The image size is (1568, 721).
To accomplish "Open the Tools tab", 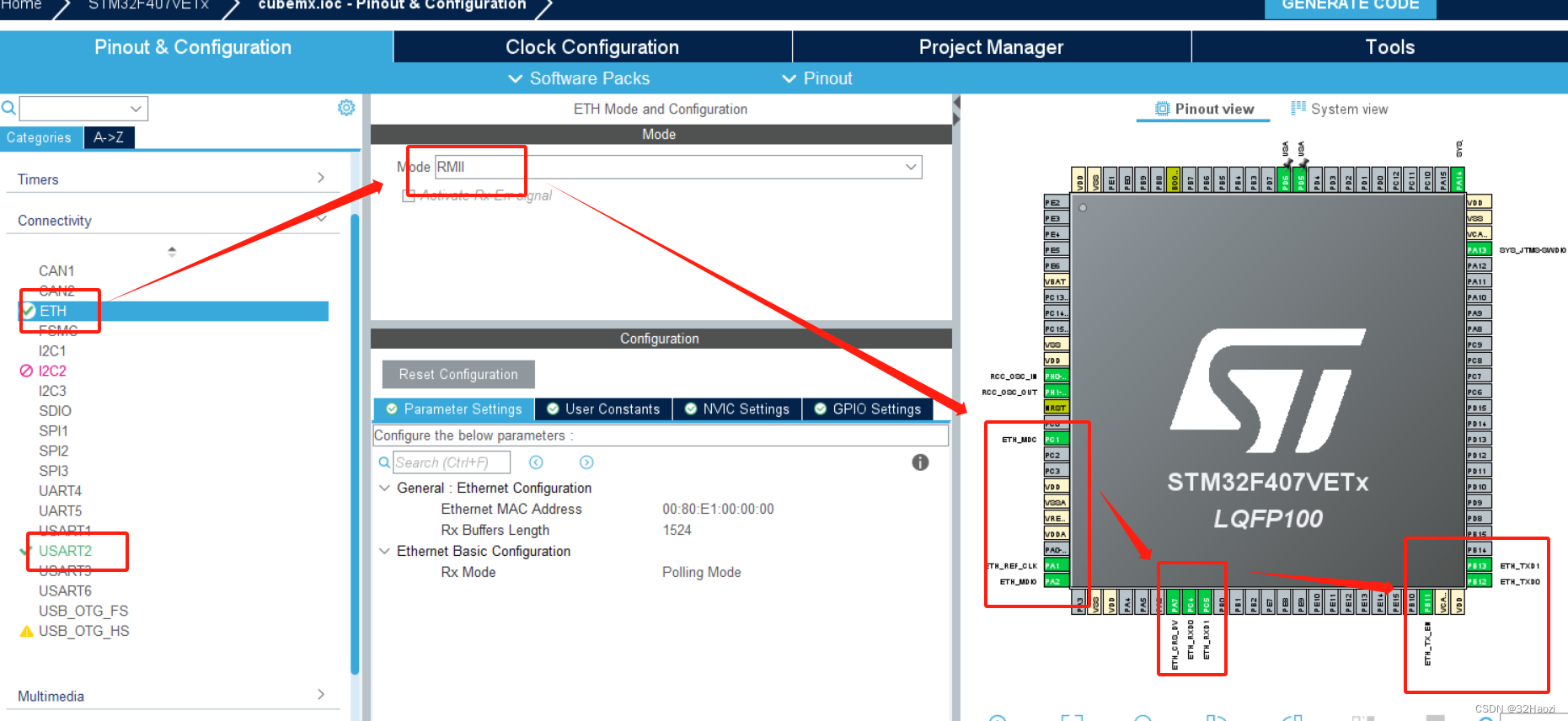I will [x=1389, y=47].
